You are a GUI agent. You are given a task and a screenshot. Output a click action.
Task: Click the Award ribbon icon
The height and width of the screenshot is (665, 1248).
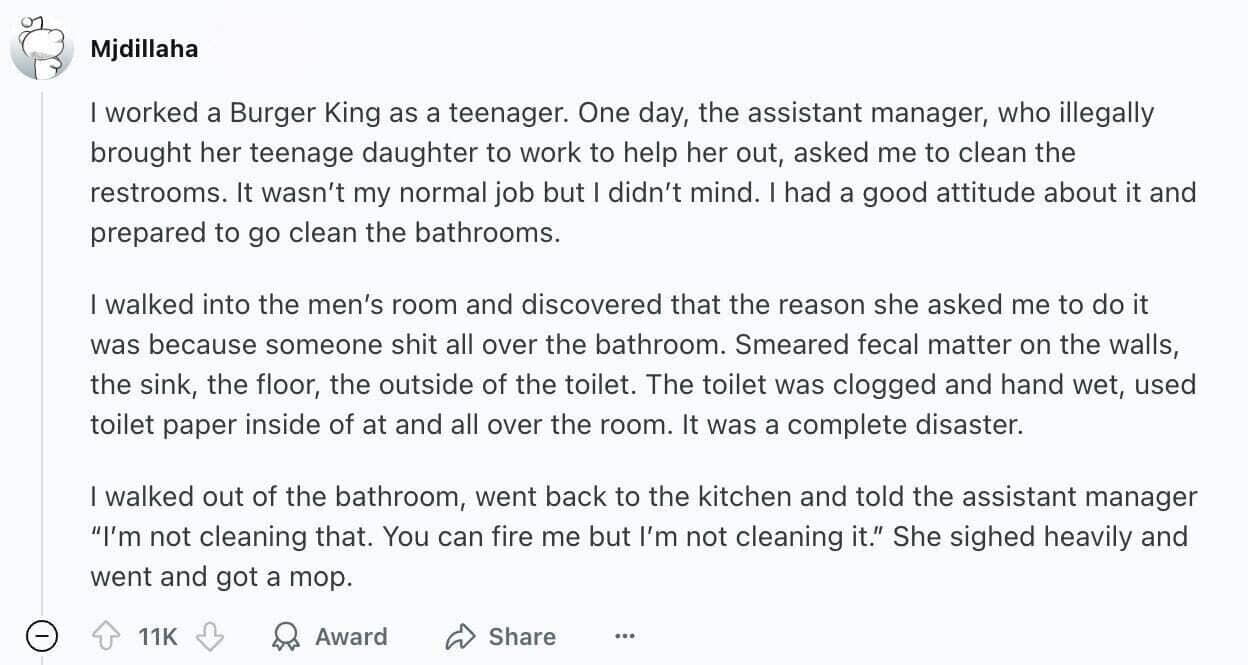(x=287, y=636)
